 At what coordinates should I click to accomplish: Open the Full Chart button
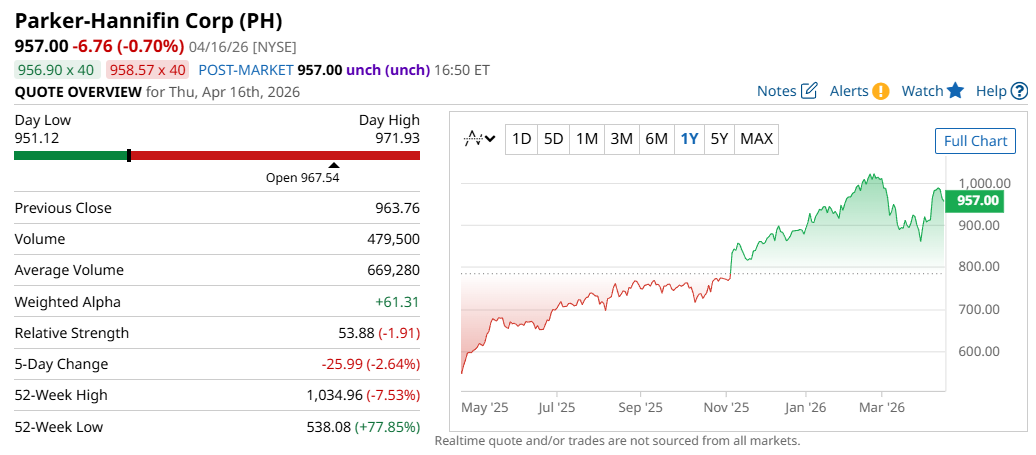pos(975,141)
